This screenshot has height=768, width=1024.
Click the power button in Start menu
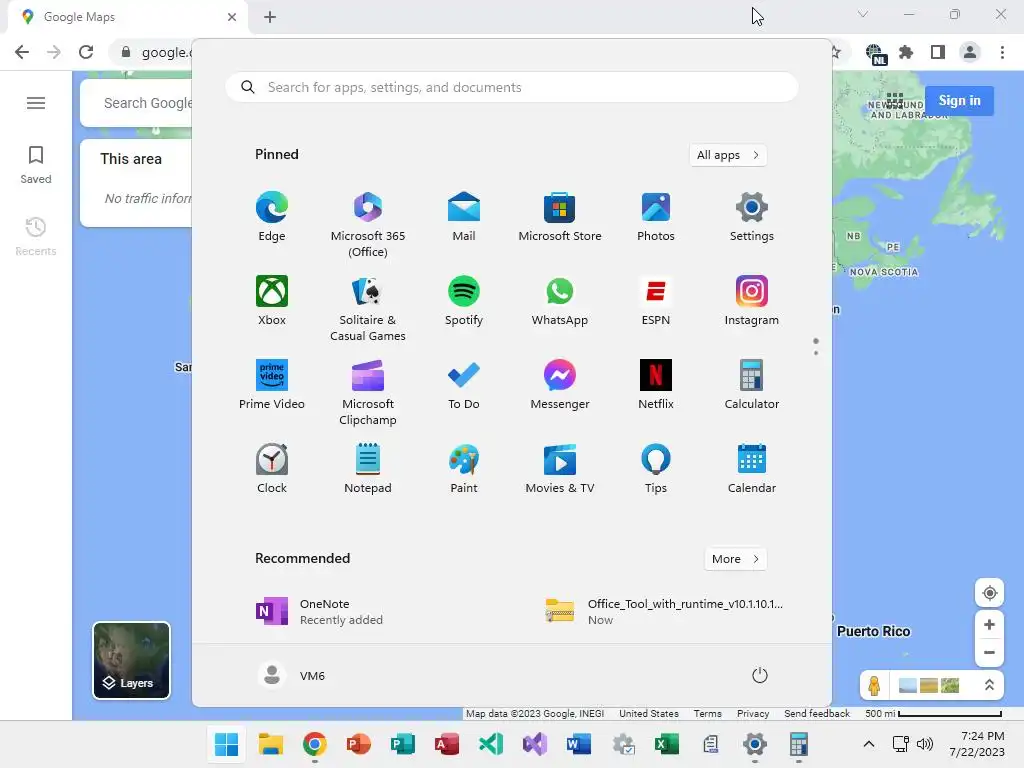[760, 675]
